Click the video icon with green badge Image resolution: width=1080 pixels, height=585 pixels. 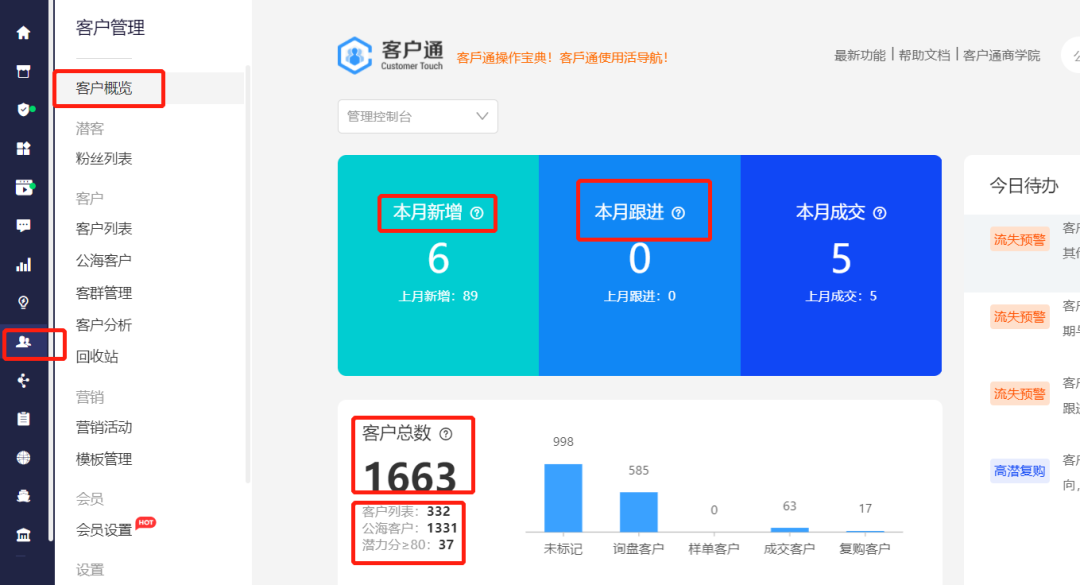(x=22, y=187)
